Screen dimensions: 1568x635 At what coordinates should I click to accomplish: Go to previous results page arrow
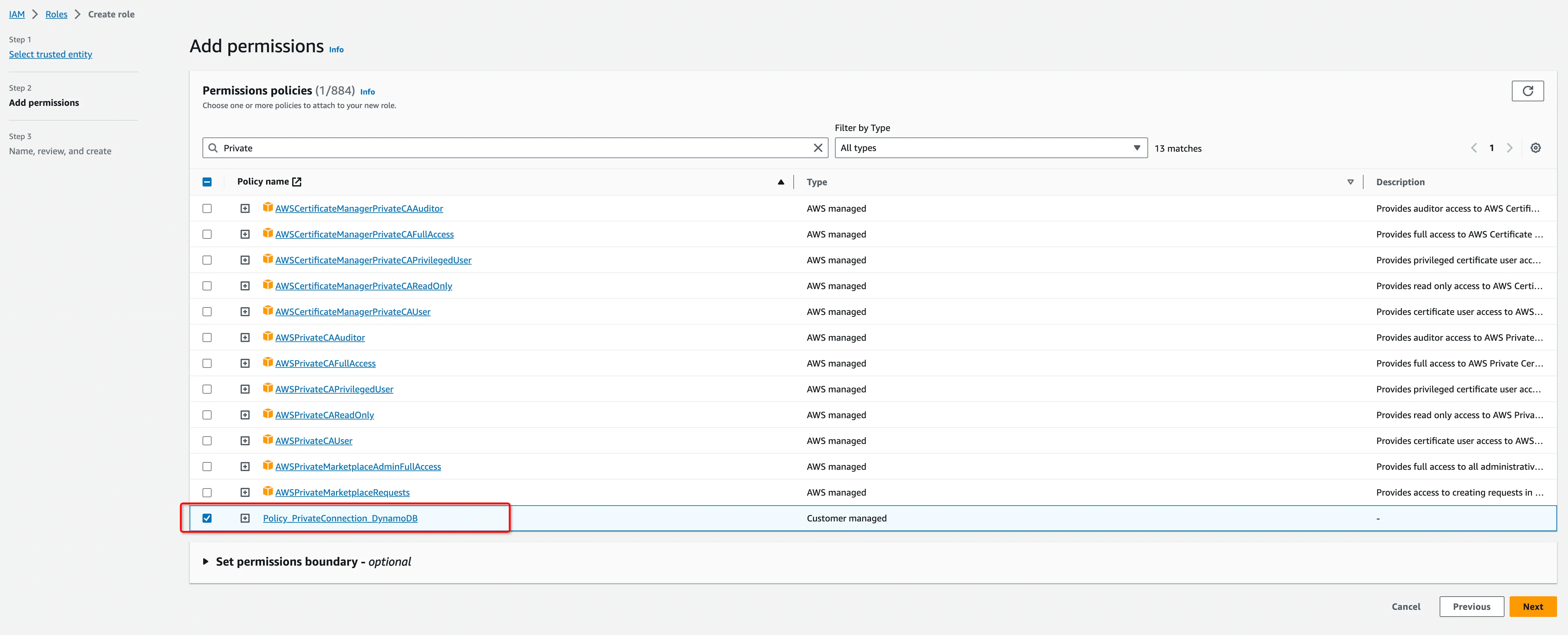[1474, 148]
